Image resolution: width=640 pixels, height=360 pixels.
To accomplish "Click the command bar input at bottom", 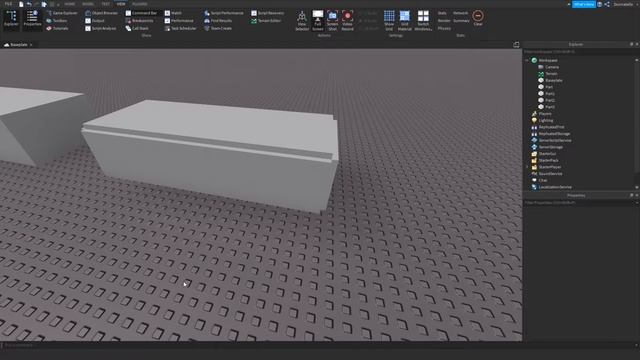I will point(318,345).
